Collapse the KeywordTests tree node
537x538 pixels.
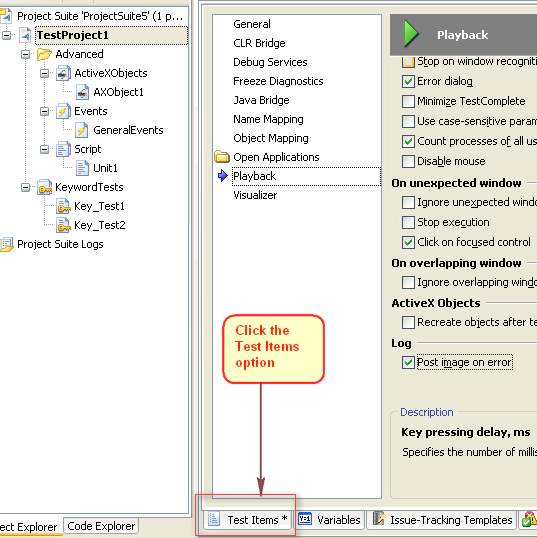25,187
